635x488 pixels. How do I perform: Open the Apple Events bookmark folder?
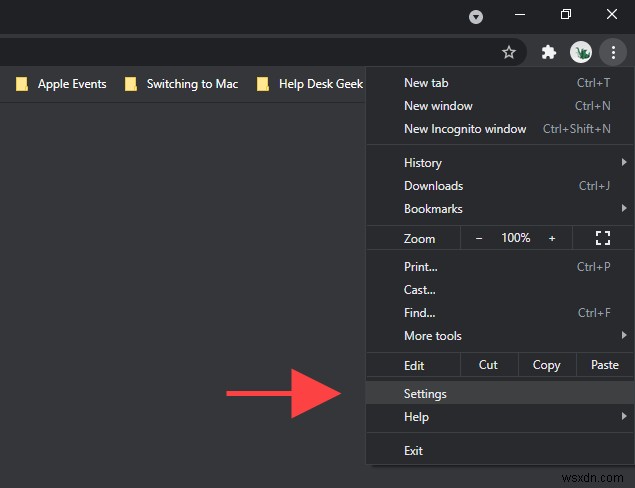pos(62,84)
